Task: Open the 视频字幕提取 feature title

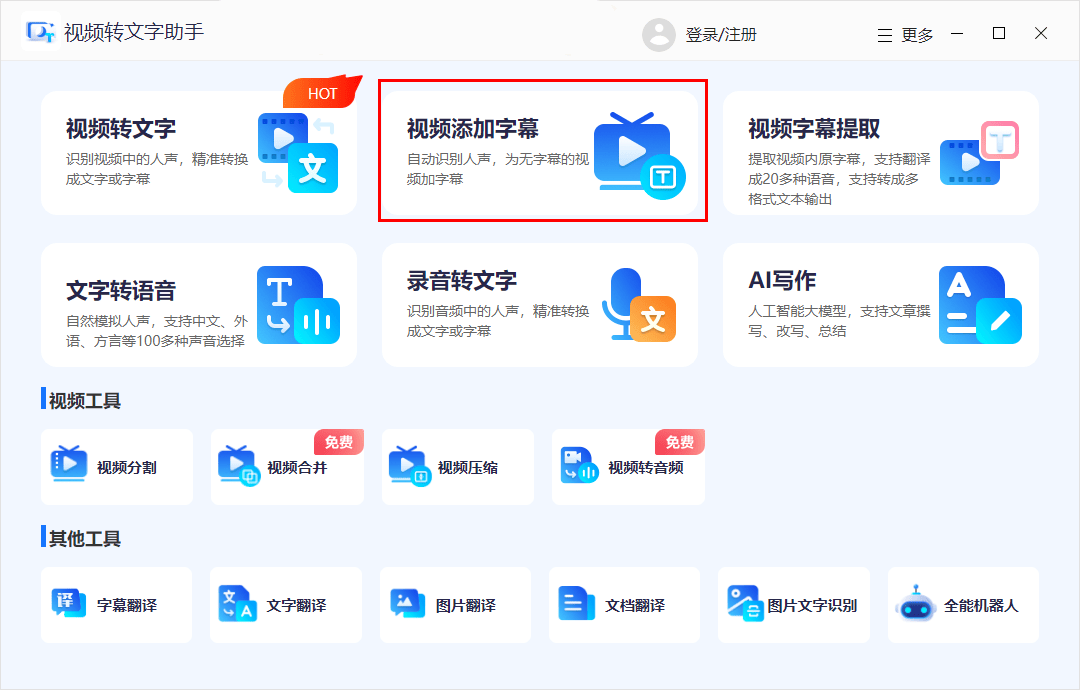Action: (x=814, y=129)
